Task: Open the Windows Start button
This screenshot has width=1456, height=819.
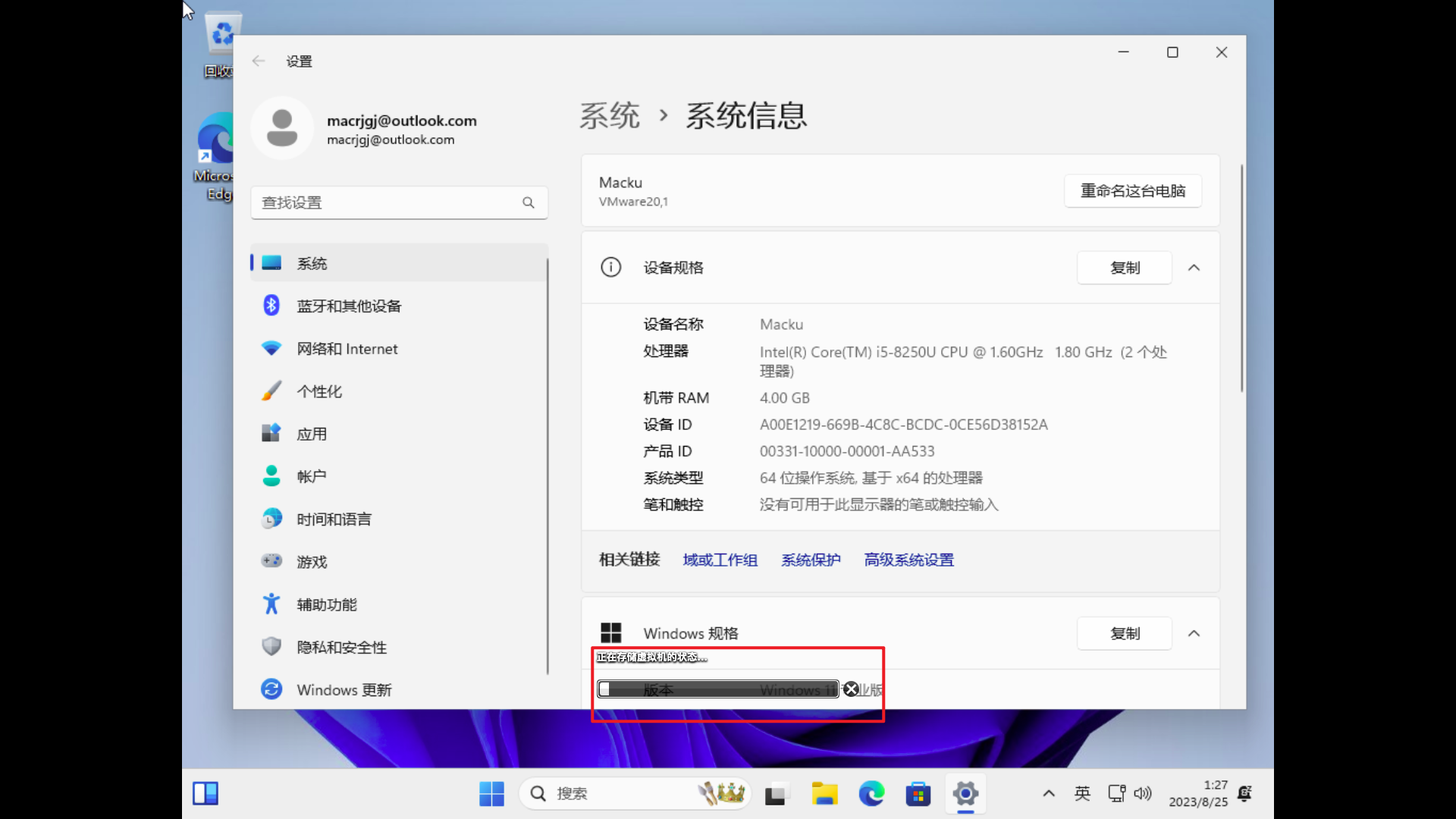Action: coord(491,794)
